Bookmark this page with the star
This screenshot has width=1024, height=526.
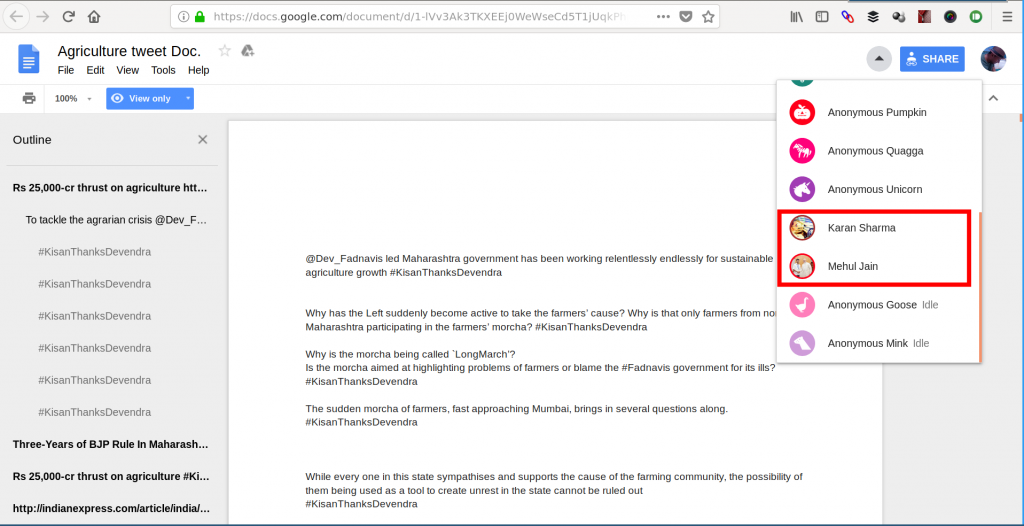coord(708,17)
